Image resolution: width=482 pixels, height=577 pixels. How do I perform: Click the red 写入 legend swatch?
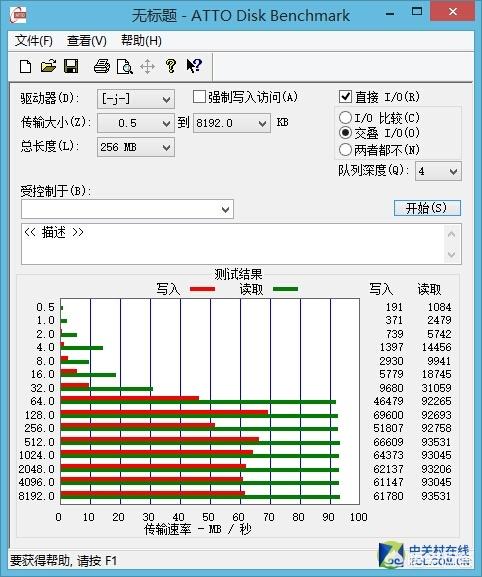(x=202, y=289)
